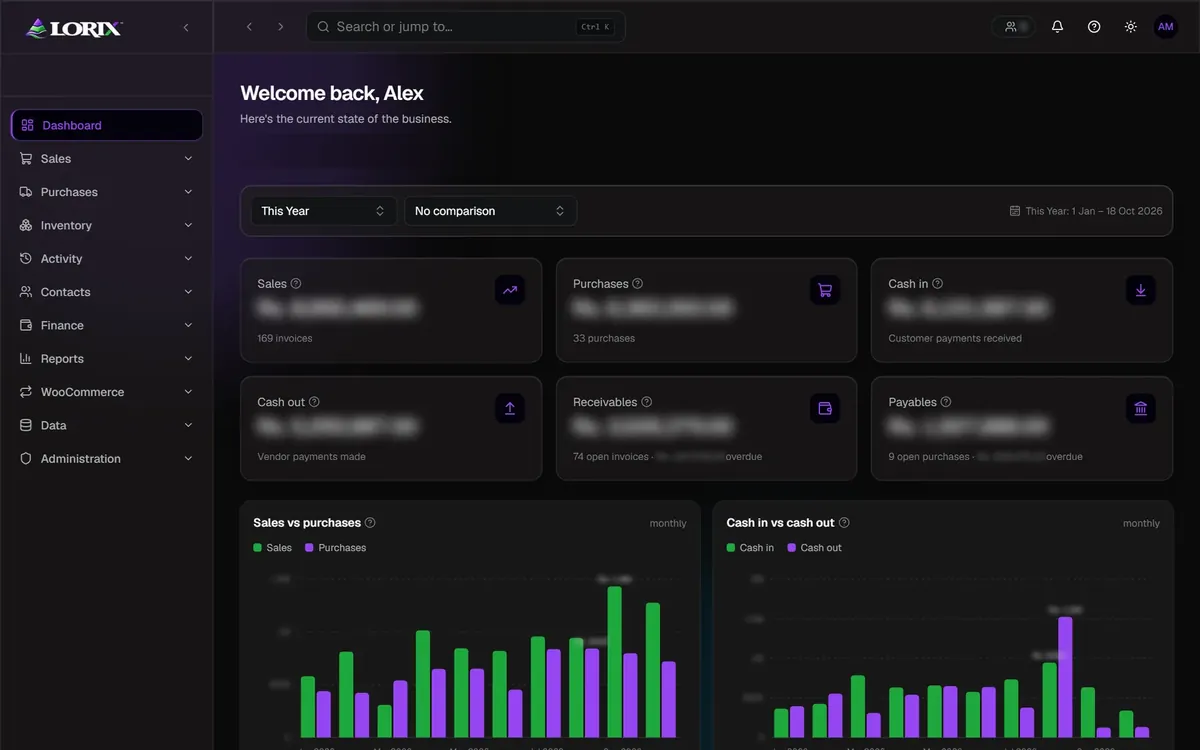Select Dashboard in the sidebar
The width and height of the screenshot is (1200, 750).
point(107,125)
